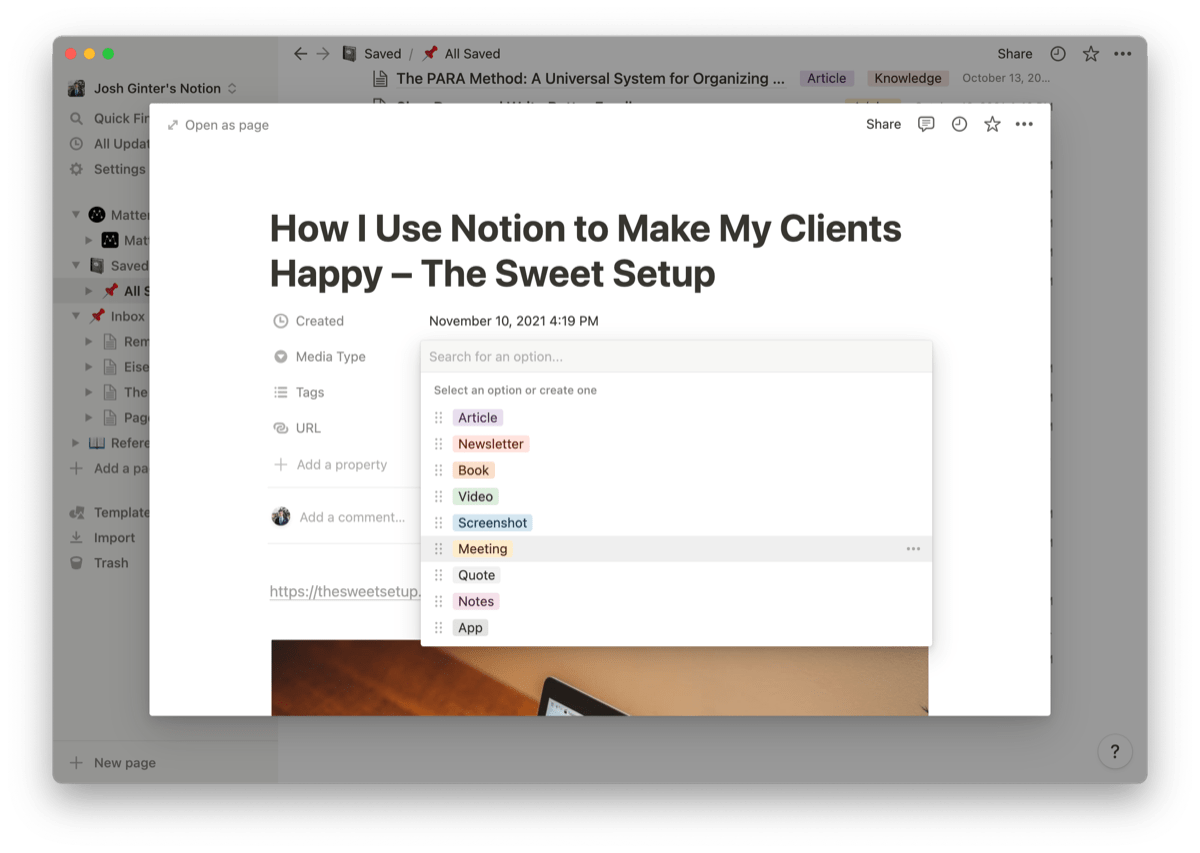Open the background window's three-dot menu
Image resolution: width=1200 pixels, height=853 pixels.
click(x=1123, y=54)
